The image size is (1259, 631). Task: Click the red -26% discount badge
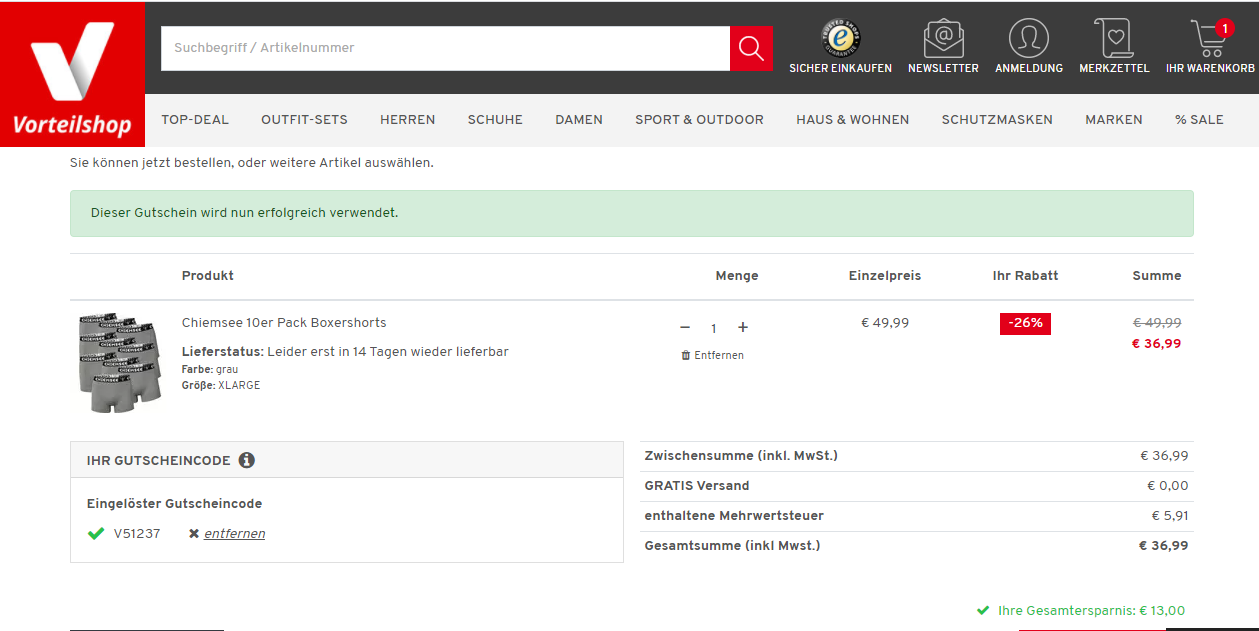[x=1025, y=323]
